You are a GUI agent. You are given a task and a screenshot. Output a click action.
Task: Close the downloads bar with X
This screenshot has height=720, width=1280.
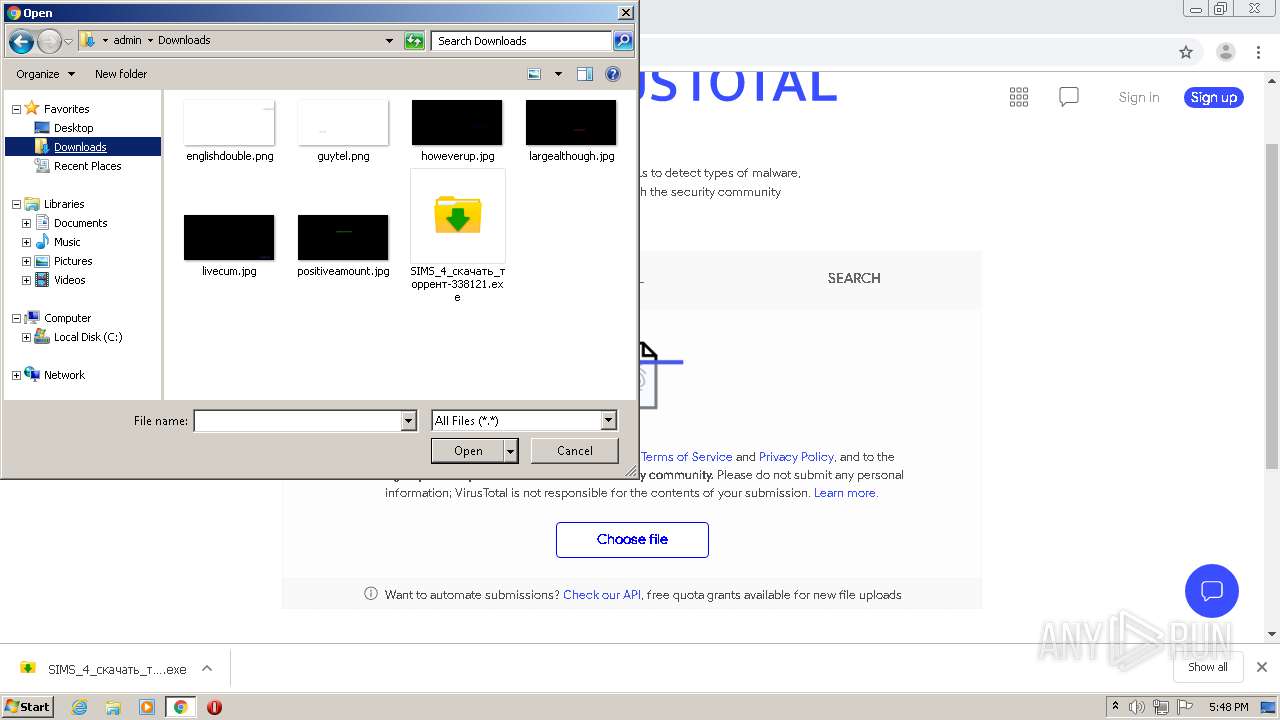click(1262, 667)
